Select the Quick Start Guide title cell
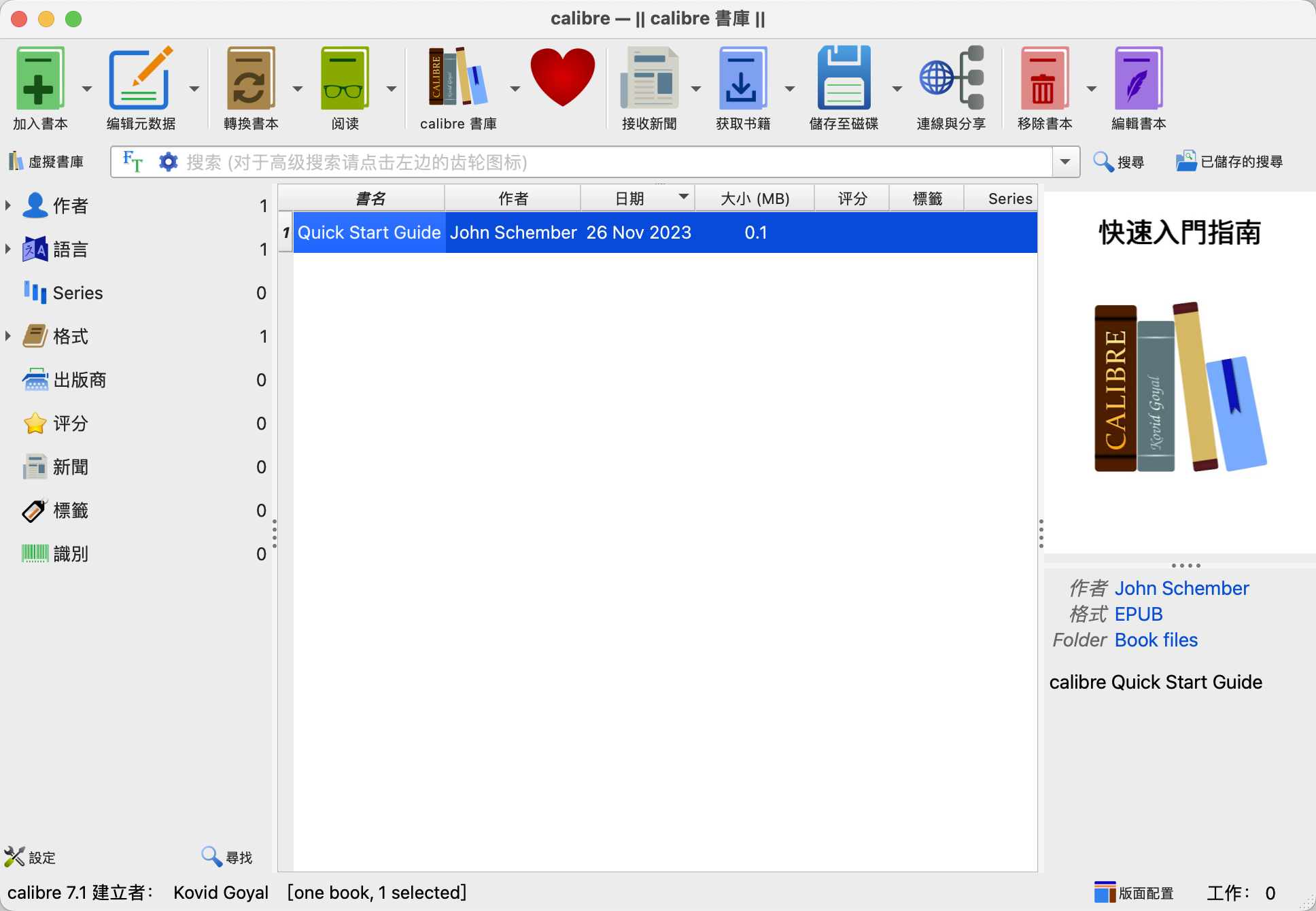Screen dimensions: 1316x911 (369, 233)
